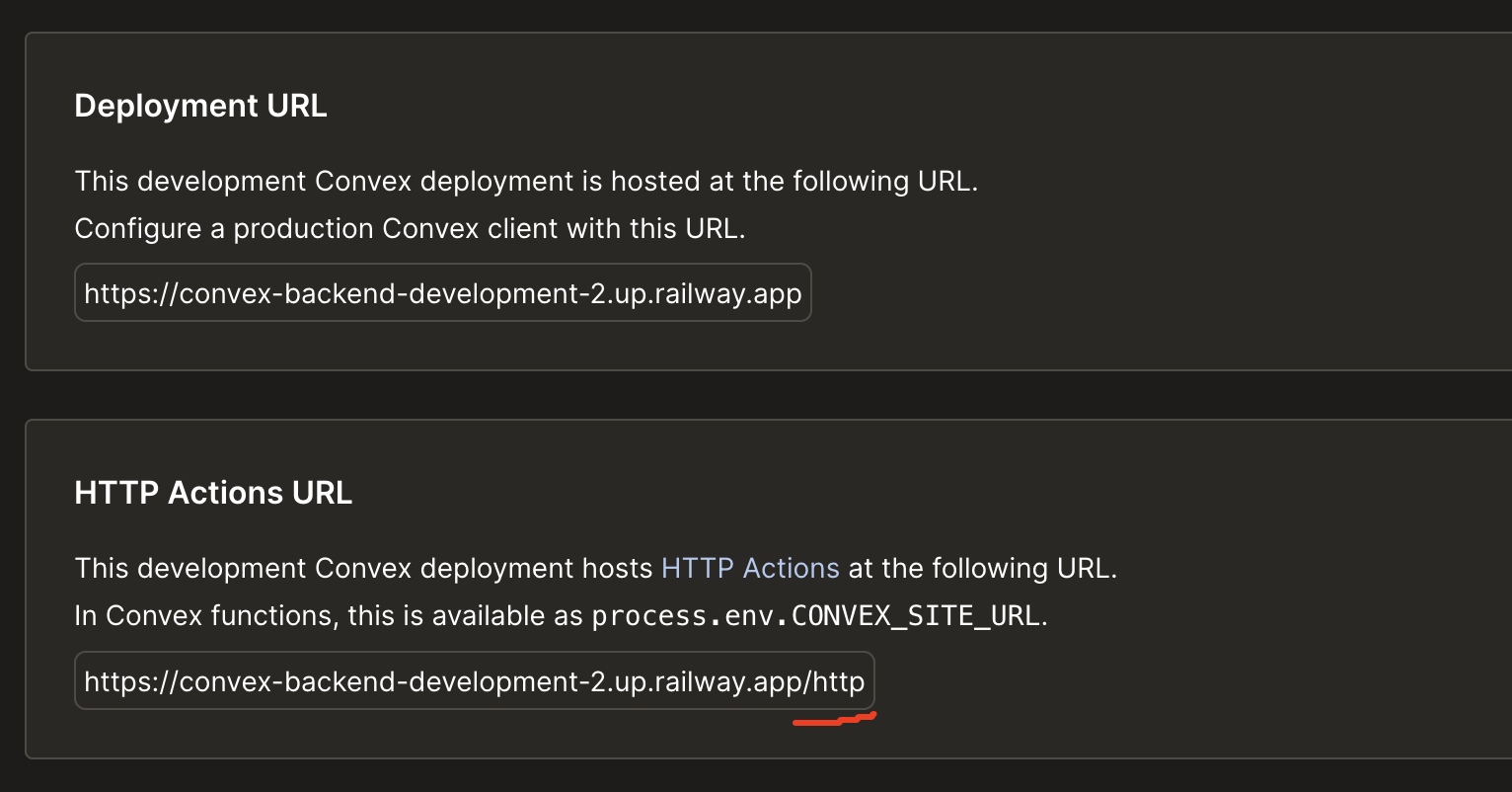
Task: Click 'hosted at the following URL' sentence
Action: point(526,182)
